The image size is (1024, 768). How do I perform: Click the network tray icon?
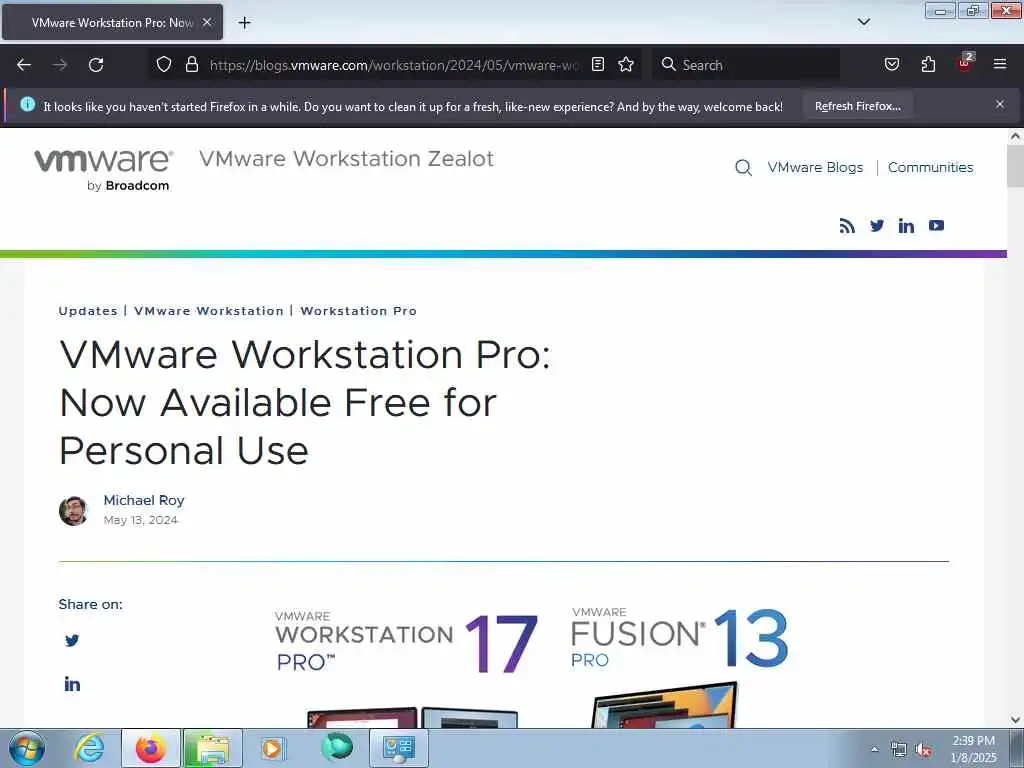point(899,750)
